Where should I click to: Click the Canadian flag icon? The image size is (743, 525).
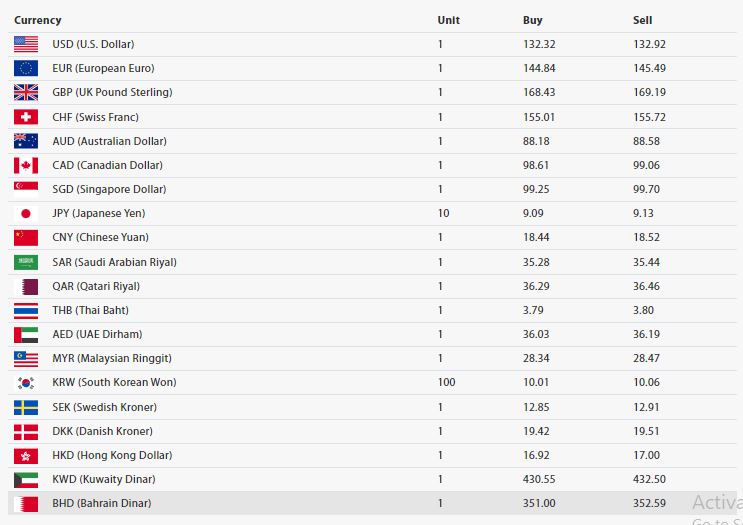[x=26, y=165]
